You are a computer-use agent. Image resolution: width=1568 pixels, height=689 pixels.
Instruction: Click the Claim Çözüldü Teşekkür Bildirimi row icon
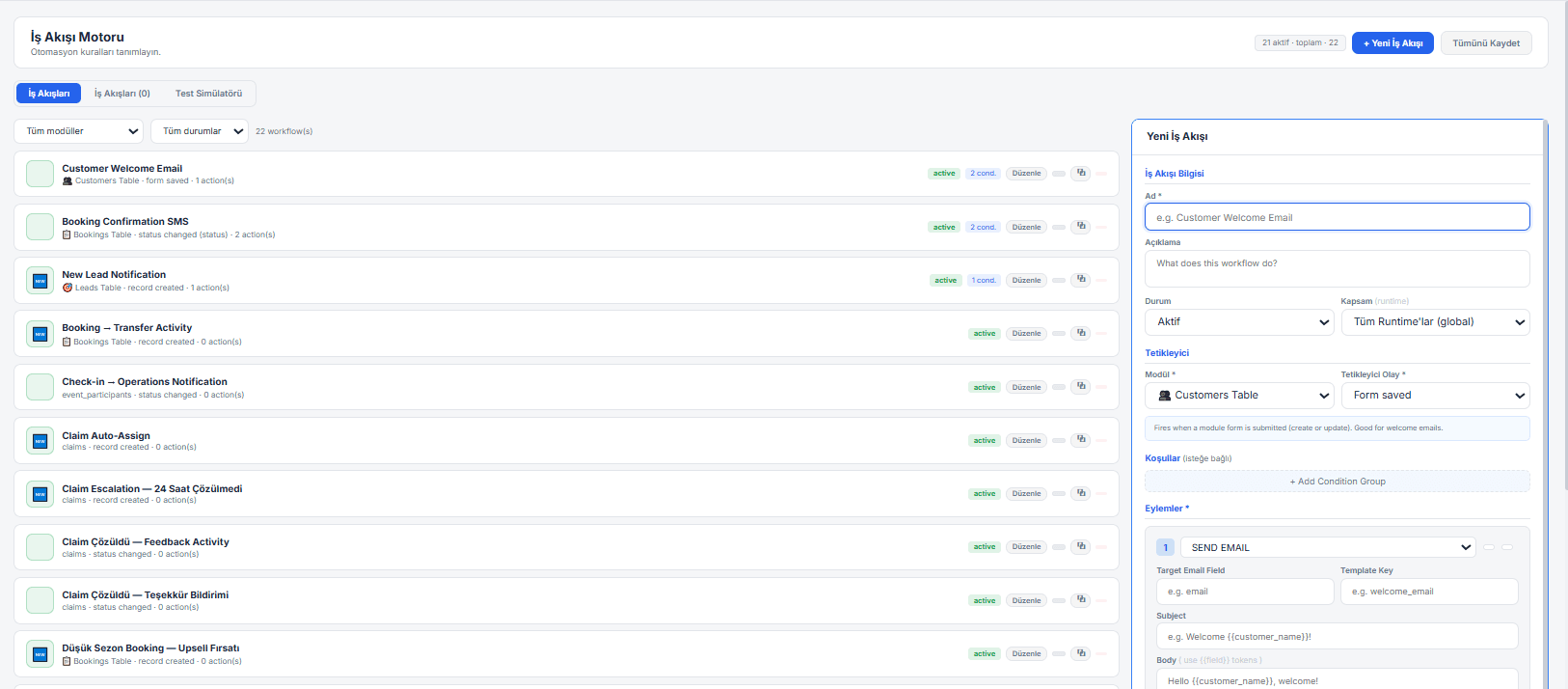click(x=40, y=600)
